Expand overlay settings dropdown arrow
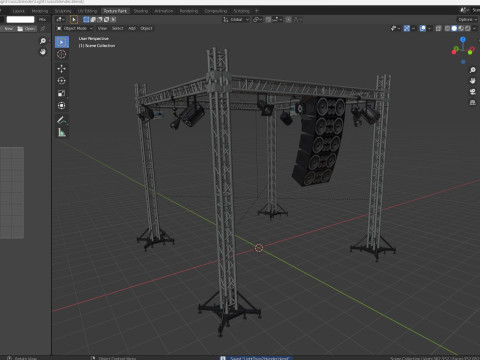Viewport: 480px width, 360px height. [x=429, y=28]
